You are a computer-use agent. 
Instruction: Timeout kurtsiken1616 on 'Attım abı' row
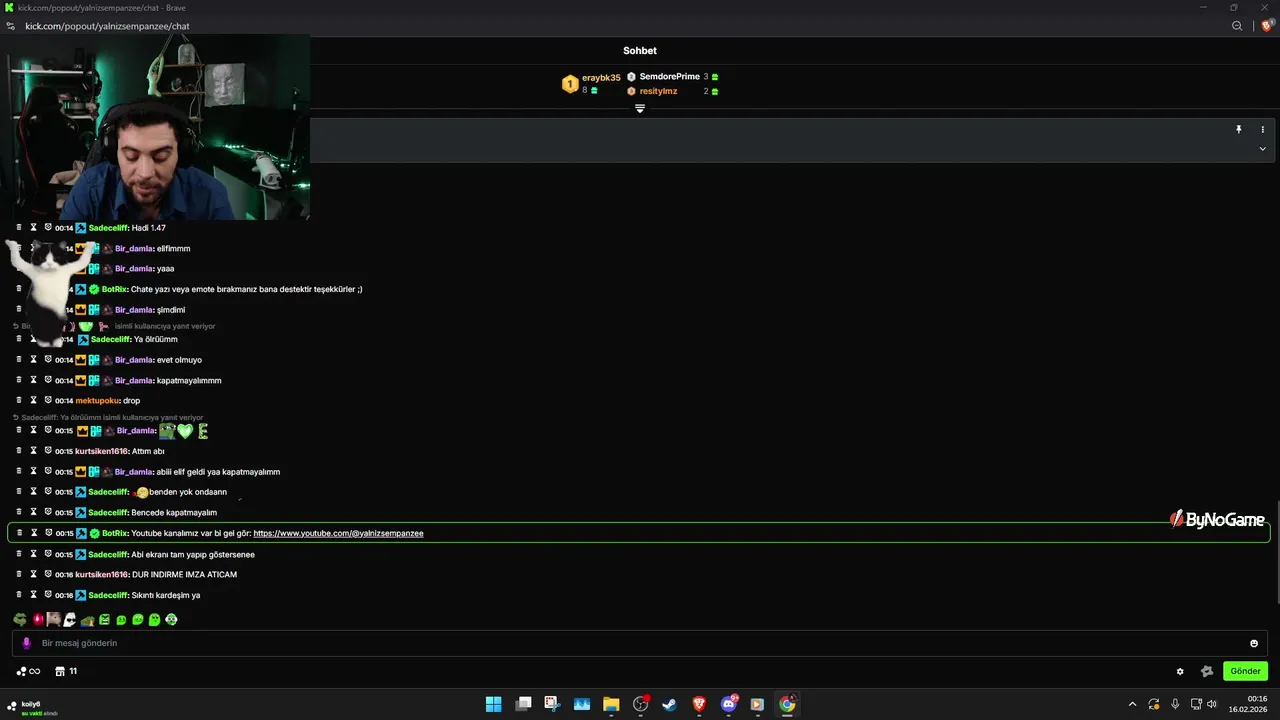(x=33, y=451)
